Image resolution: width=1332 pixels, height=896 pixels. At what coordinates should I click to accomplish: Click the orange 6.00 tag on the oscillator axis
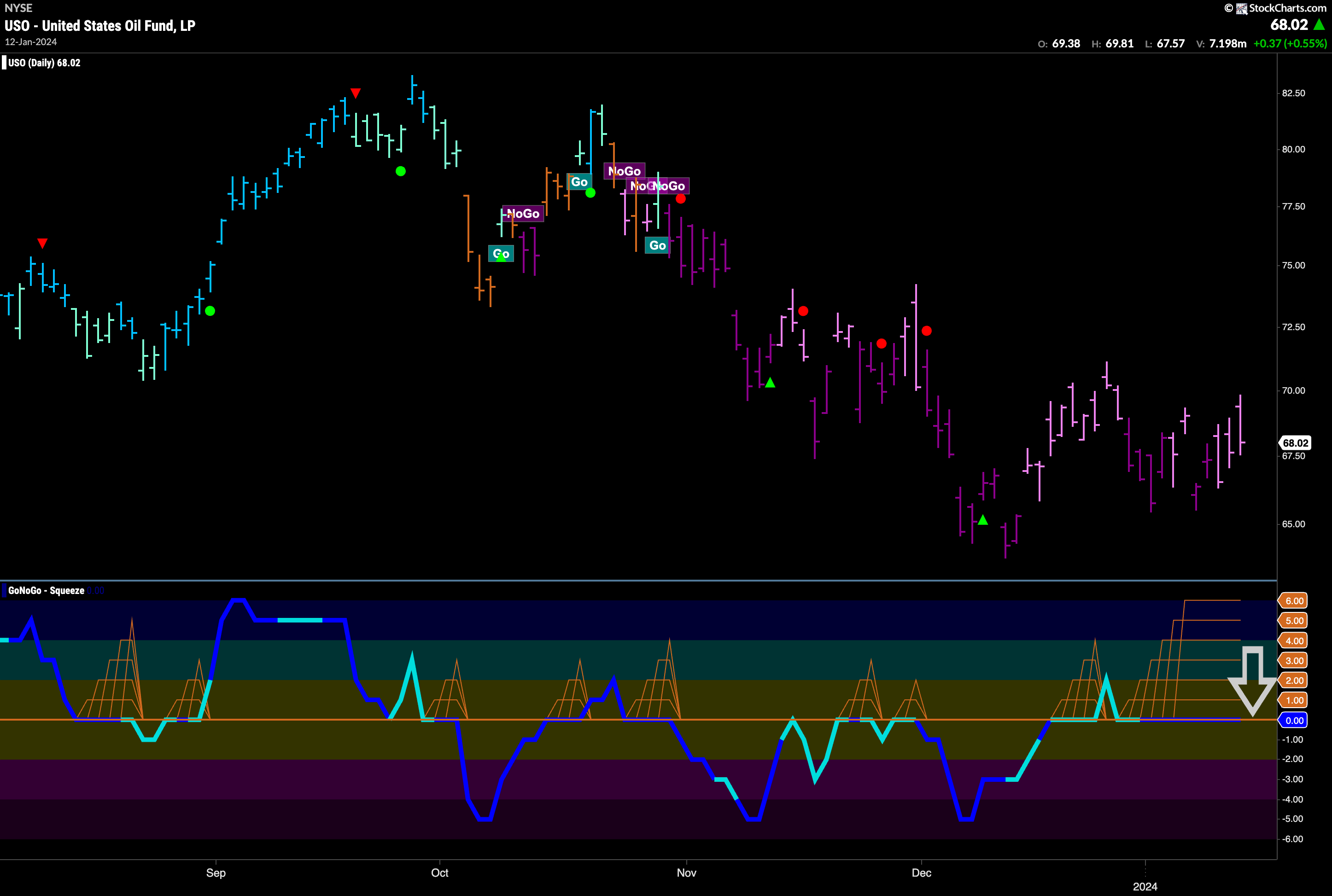coord(1294,600)
